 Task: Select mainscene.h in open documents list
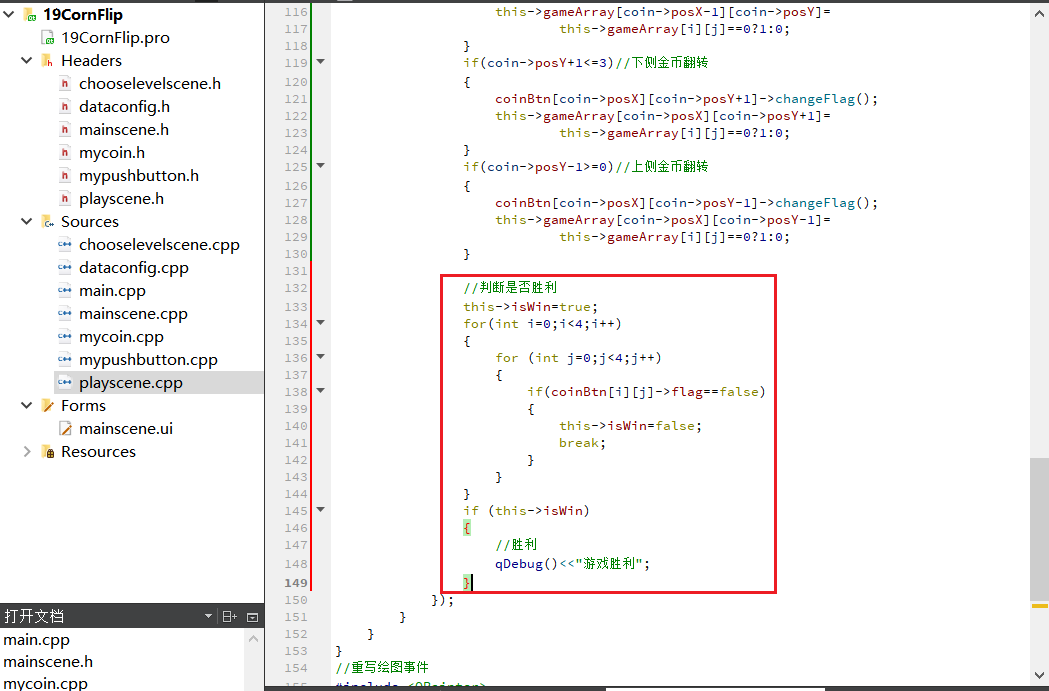pos(47,662)
